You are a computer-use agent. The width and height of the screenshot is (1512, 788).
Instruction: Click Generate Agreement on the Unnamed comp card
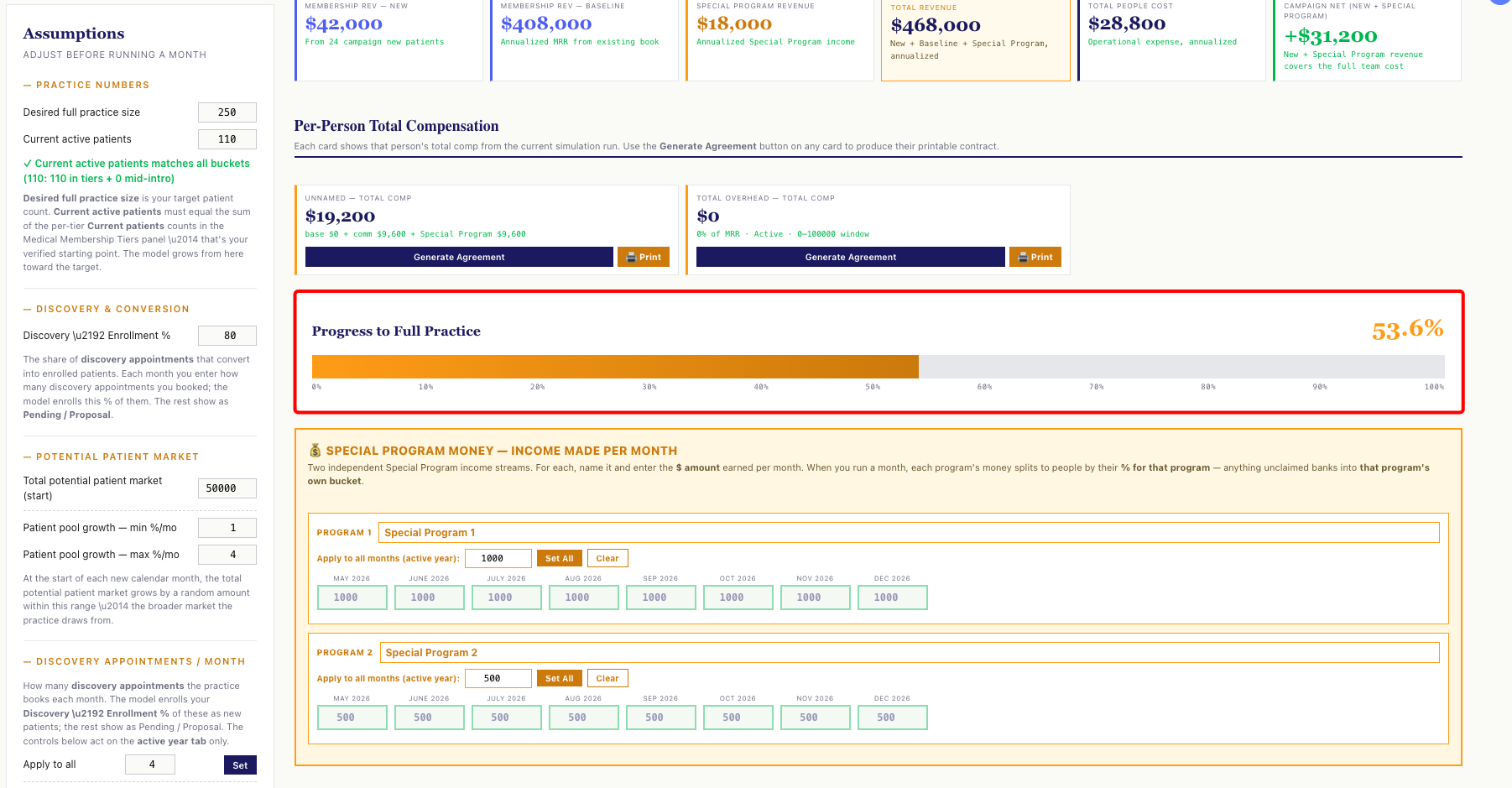tap(459, 257)
